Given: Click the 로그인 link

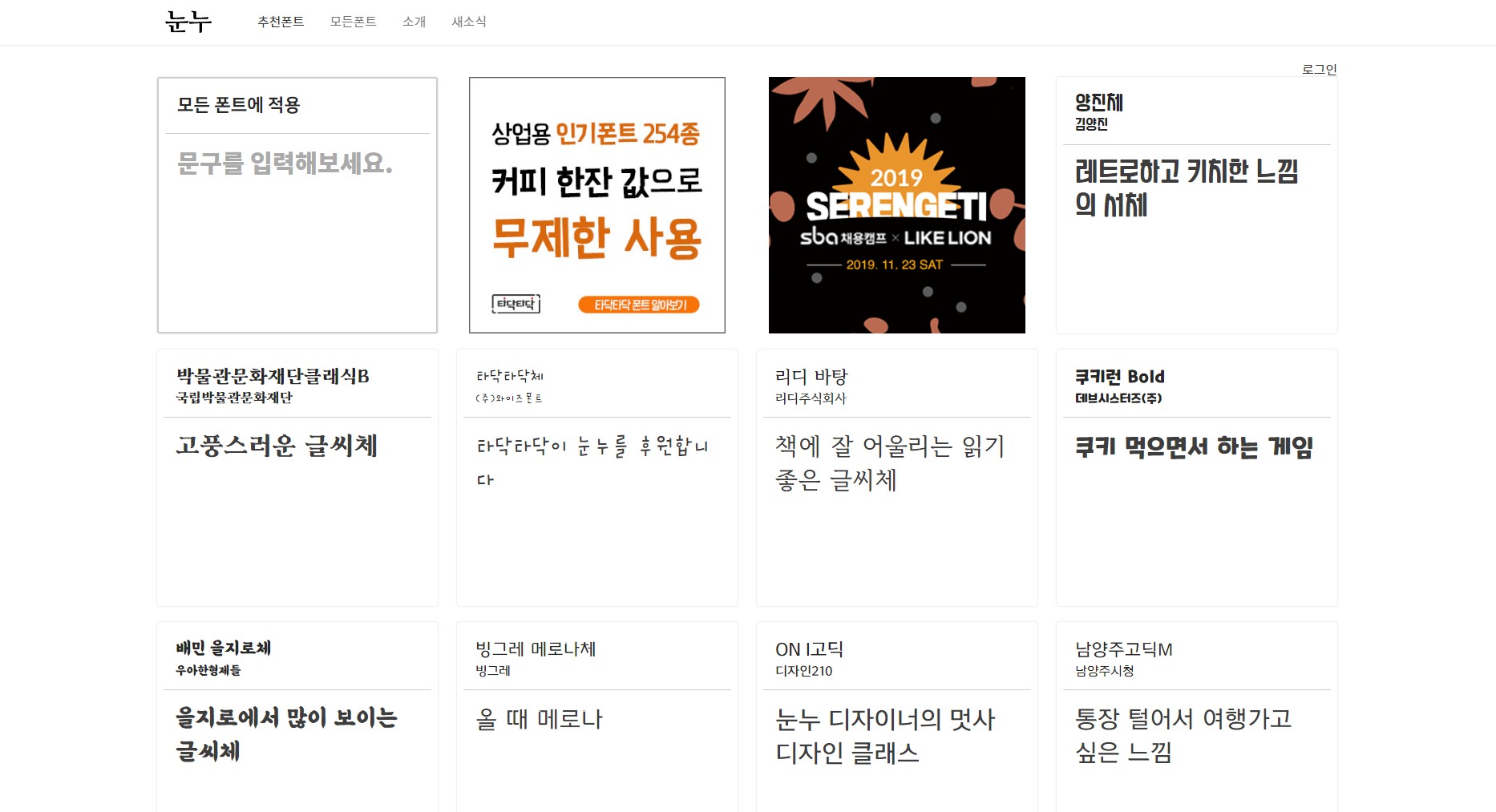Looking at the screenshot, I should click(x=1319, y=70).
